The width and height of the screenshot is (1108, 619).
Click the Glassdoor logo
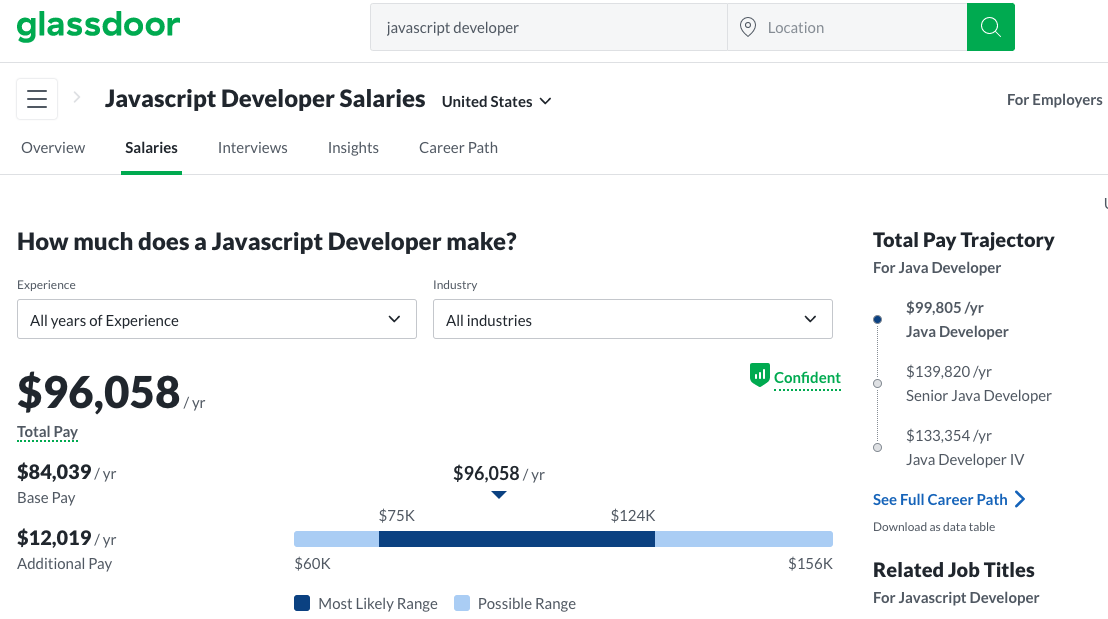pos(98,27)
